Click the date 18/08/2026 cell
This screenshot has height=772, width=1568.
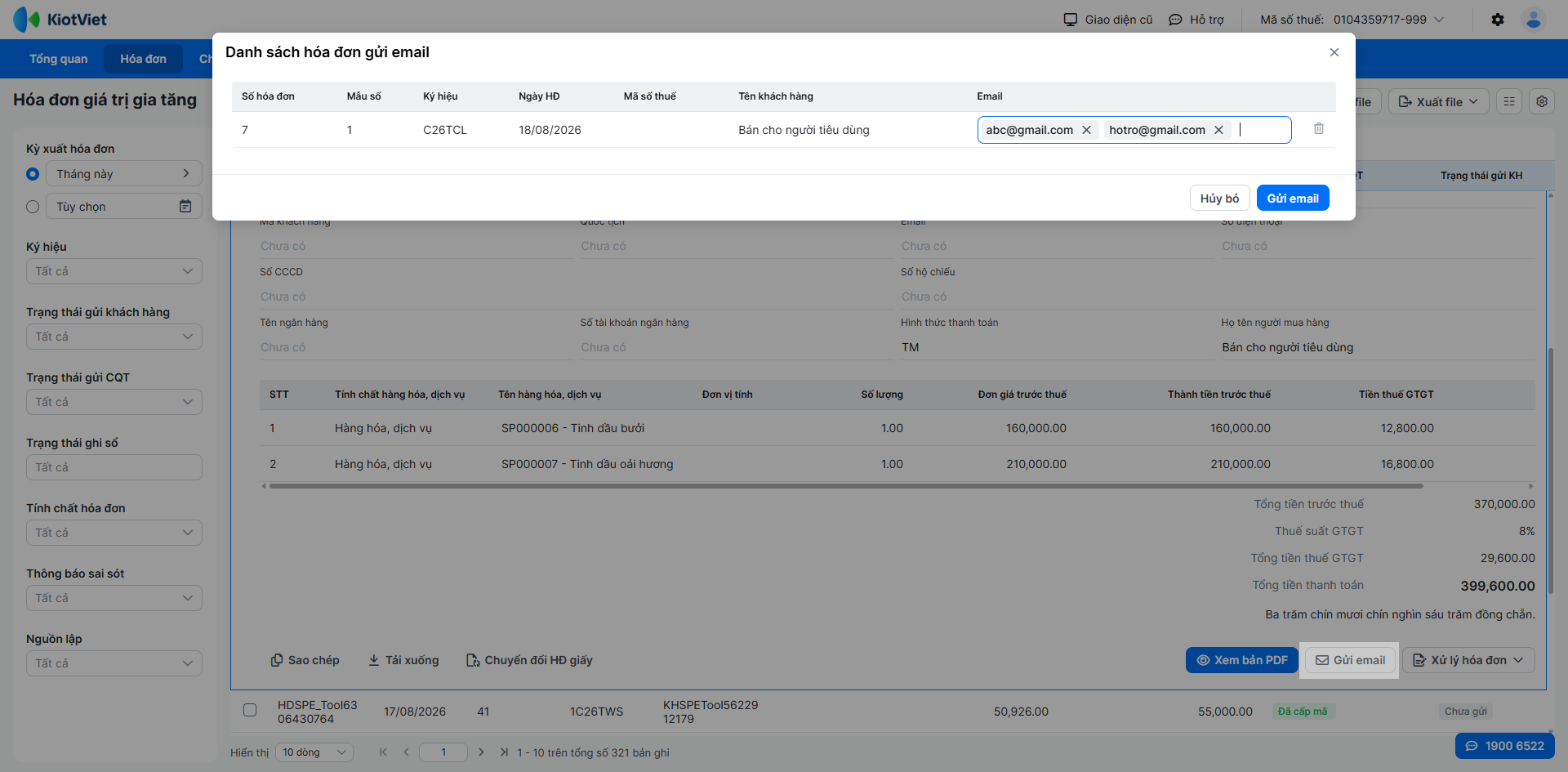[550, 130]
